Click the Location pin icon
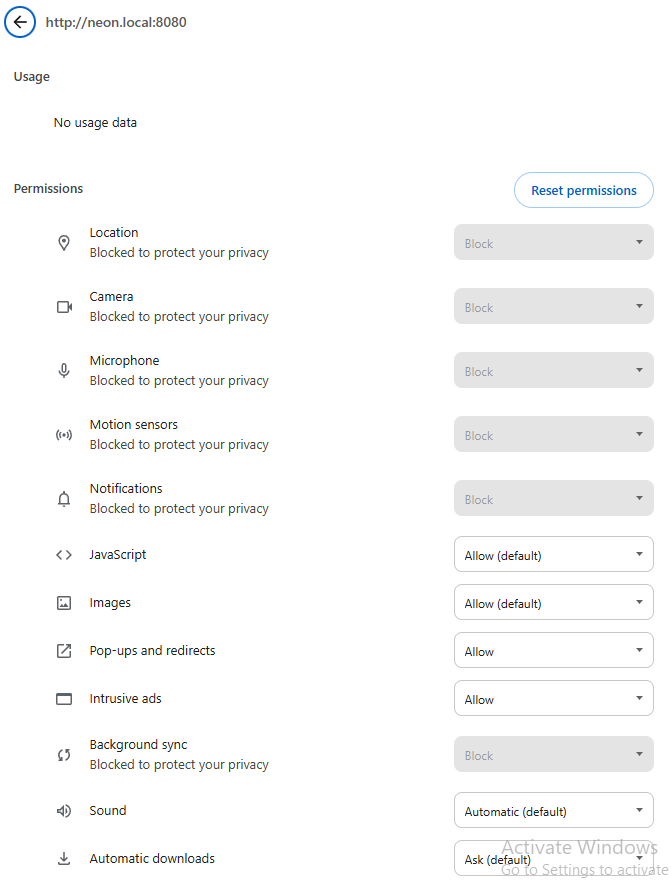The height and width of the screenshot is (880, 671). (64, 242)
